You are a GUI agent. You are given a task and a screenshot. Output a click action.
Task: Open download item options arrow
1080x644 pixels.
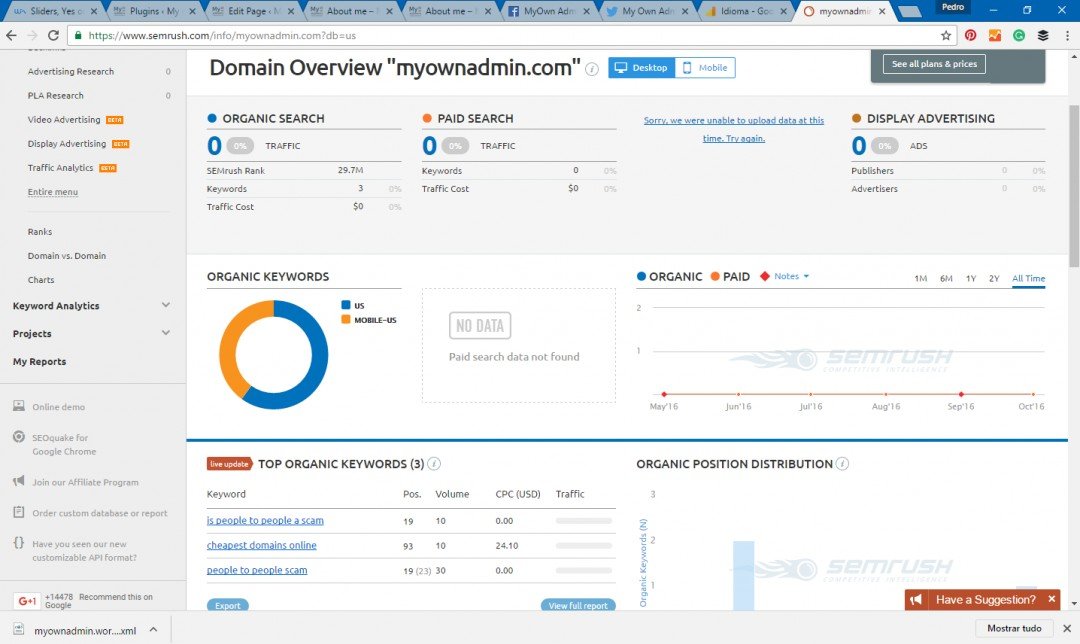click(x=153, y=629)
